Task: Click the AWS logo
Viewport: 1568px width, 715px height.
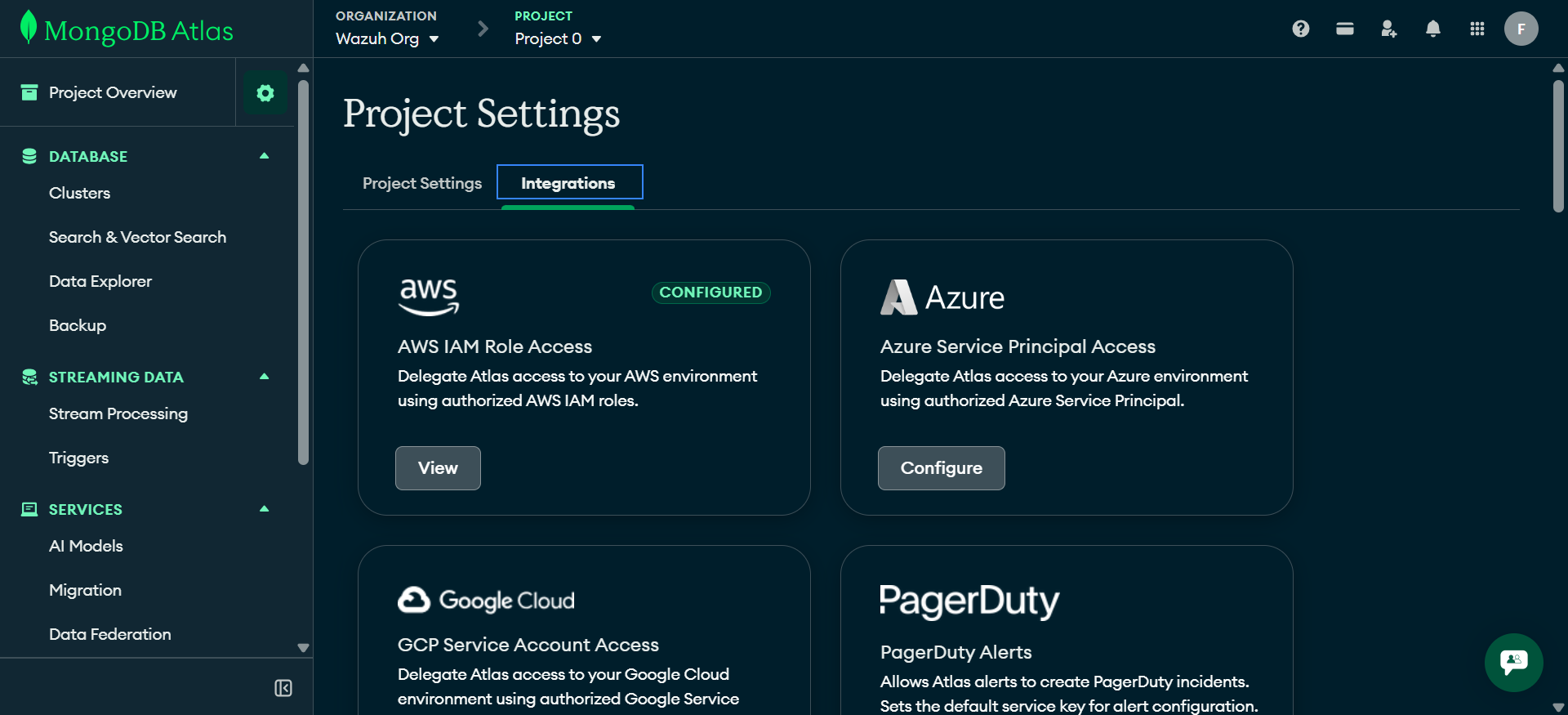Action: click(x=429, y=297)
